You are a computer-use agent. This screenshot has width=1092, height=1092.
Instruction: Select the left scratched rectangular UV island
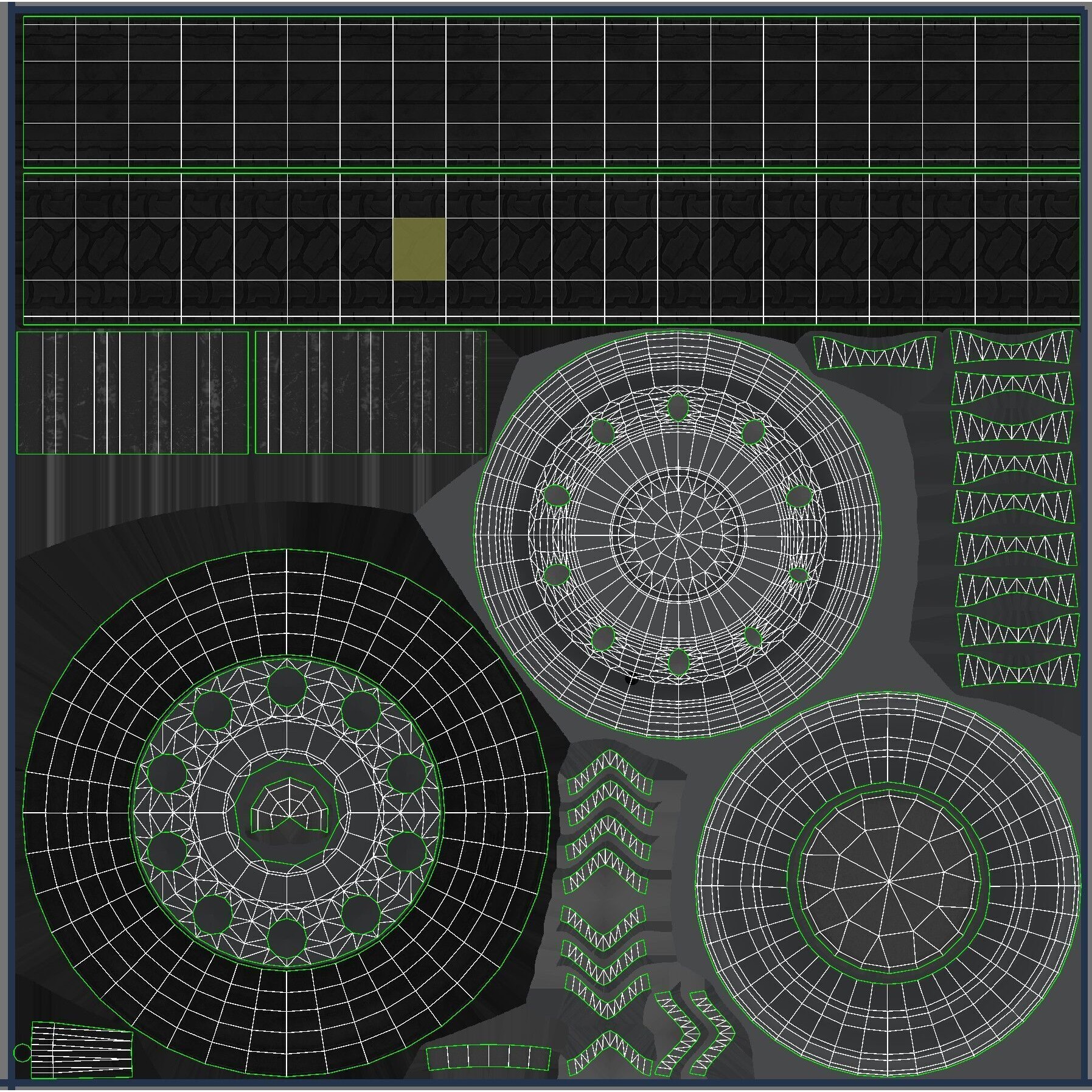pyautogui.click(x=132, y=392)
